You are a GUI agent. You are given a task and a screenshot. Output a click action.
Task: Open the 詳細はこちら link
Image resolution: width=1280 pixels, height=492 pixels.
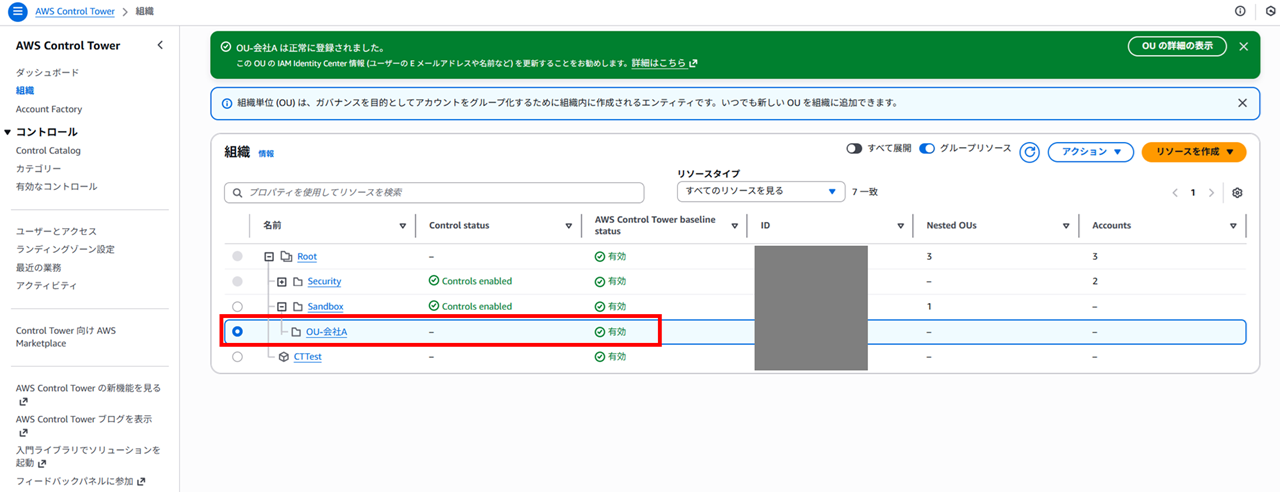[658, 63]
